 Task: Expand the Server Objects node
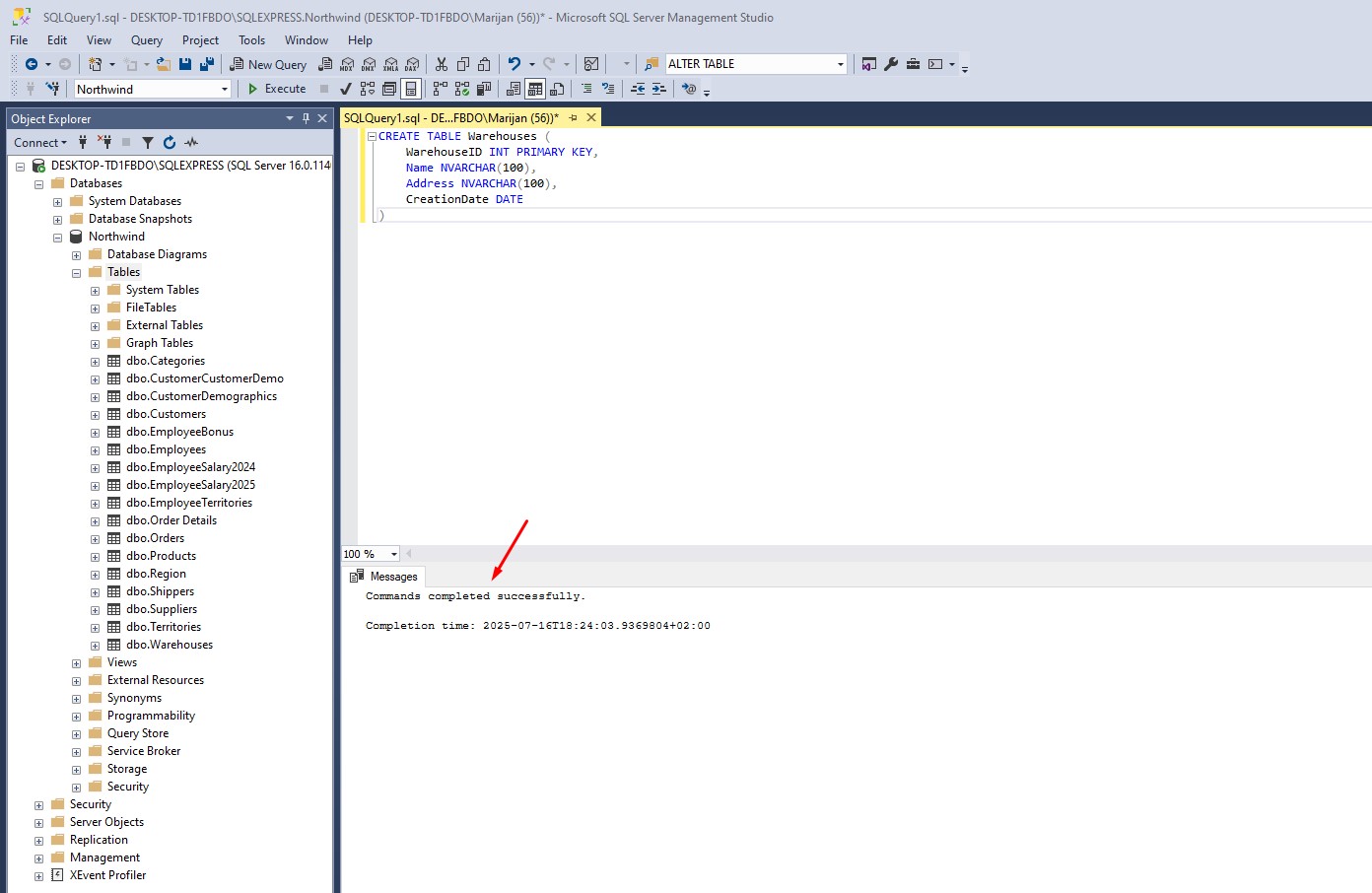click(x=38, y=823)
